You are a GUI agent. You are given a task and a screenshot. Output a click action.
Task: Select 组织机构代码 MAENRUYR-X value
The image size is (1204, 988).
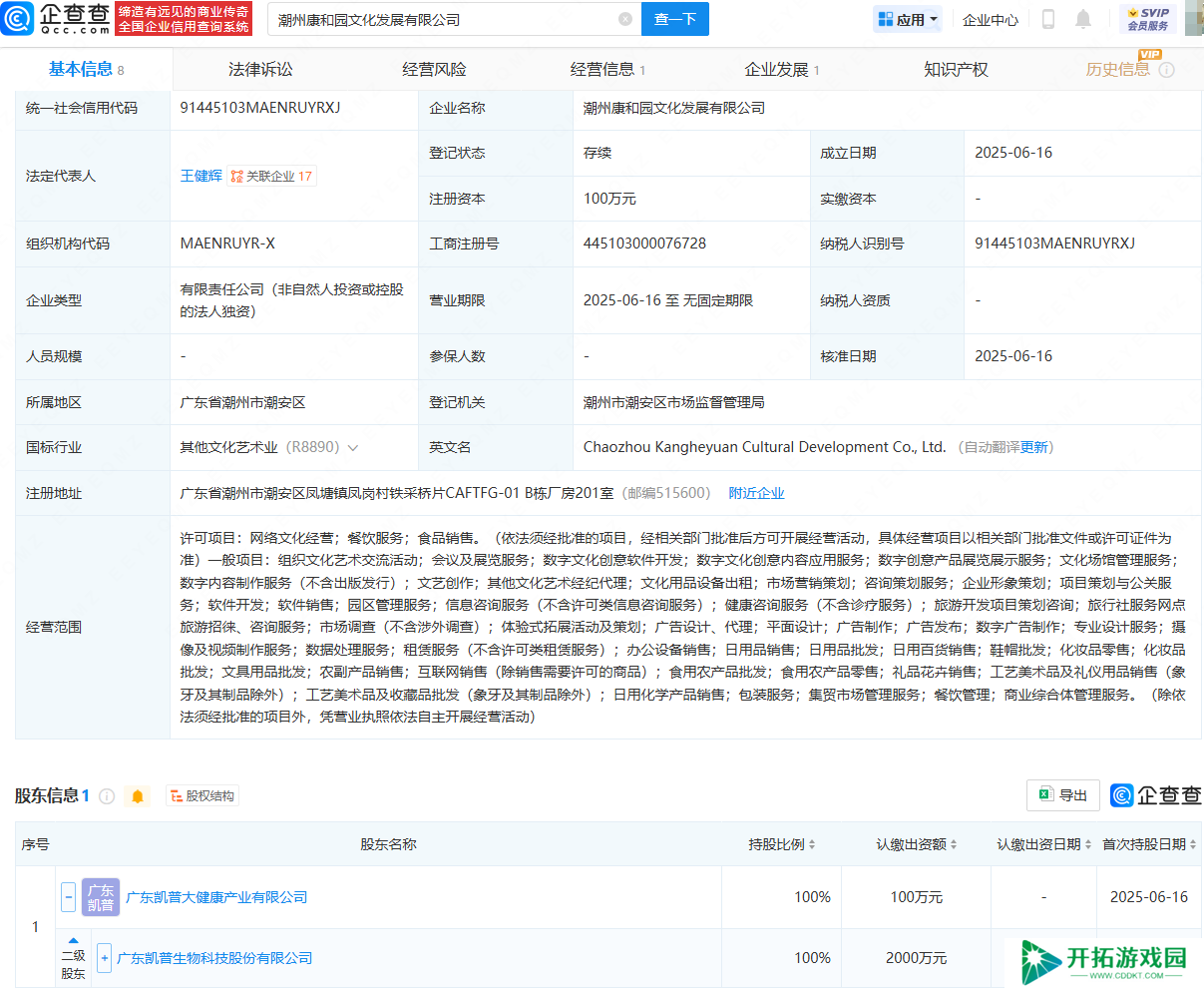(227, 244)
